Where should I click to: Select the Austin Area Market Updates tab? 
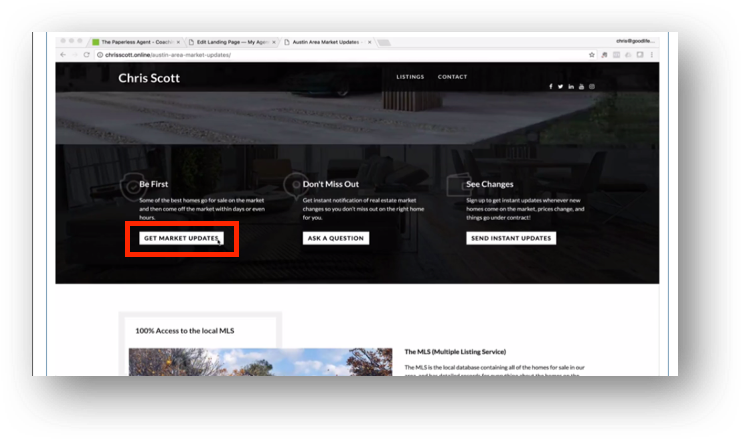(327, 42)
